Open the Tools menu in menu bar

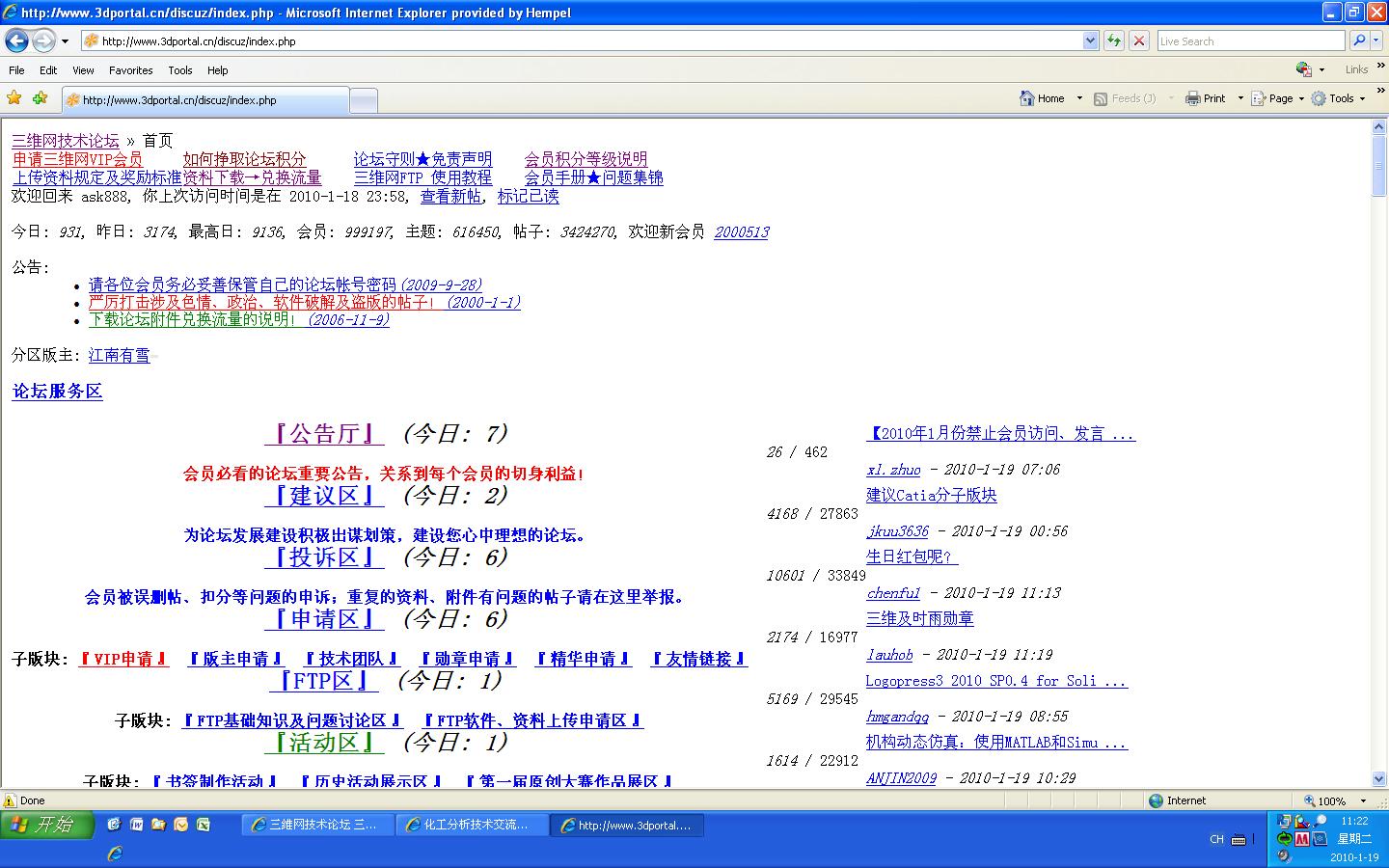[x=180, y=70]
